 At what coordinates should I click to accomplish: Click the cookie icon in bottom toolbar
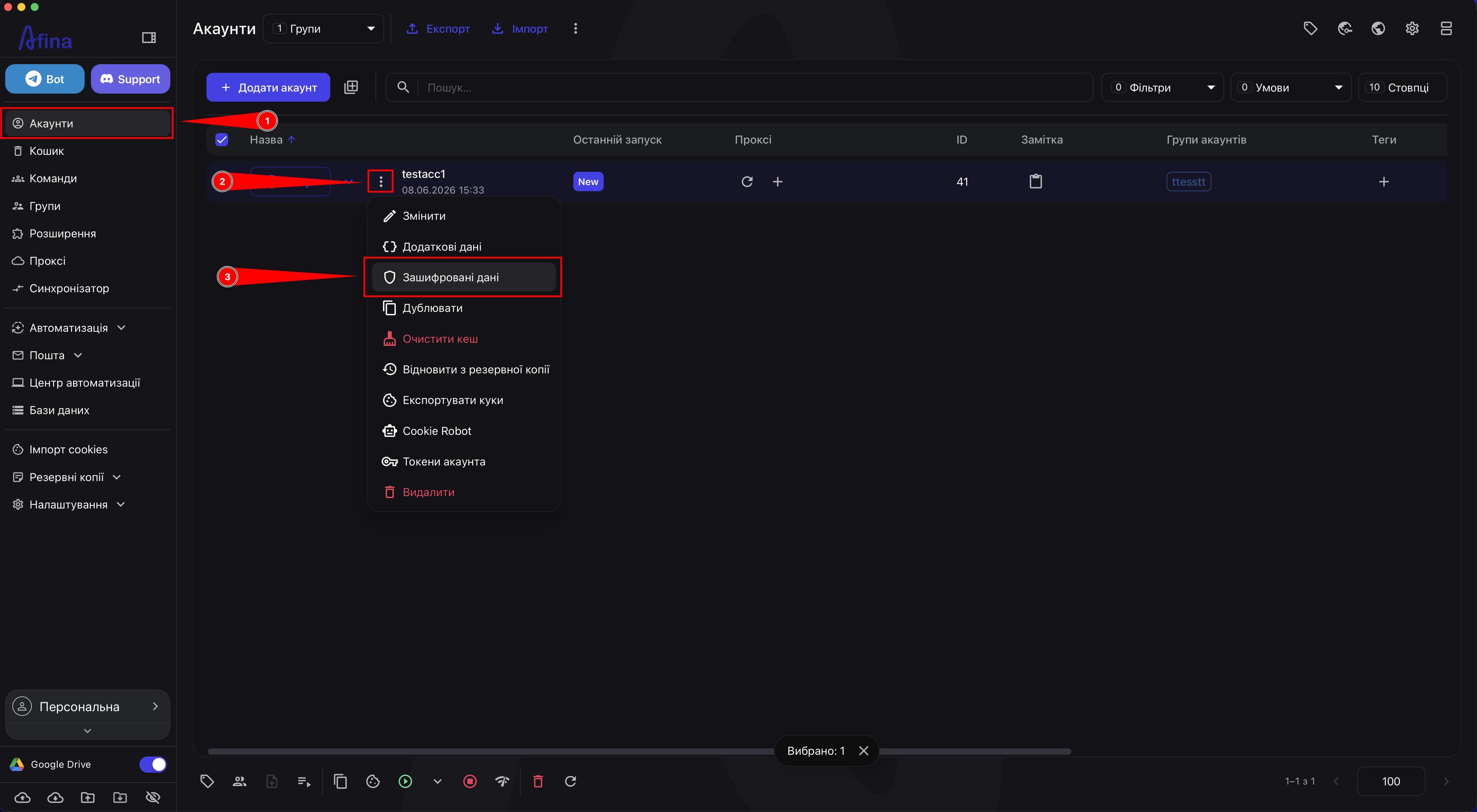pos(373,781)
